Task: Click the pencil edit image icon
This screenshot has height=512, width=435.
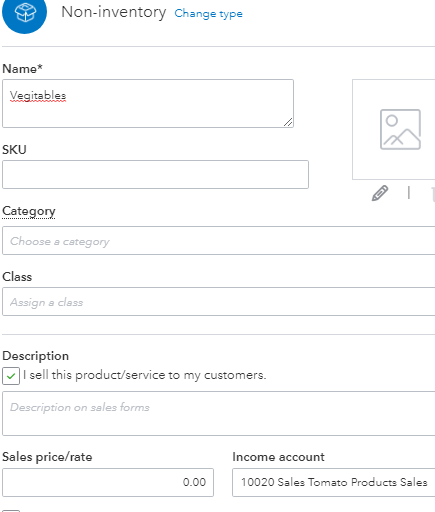Action: pos(380,193)
